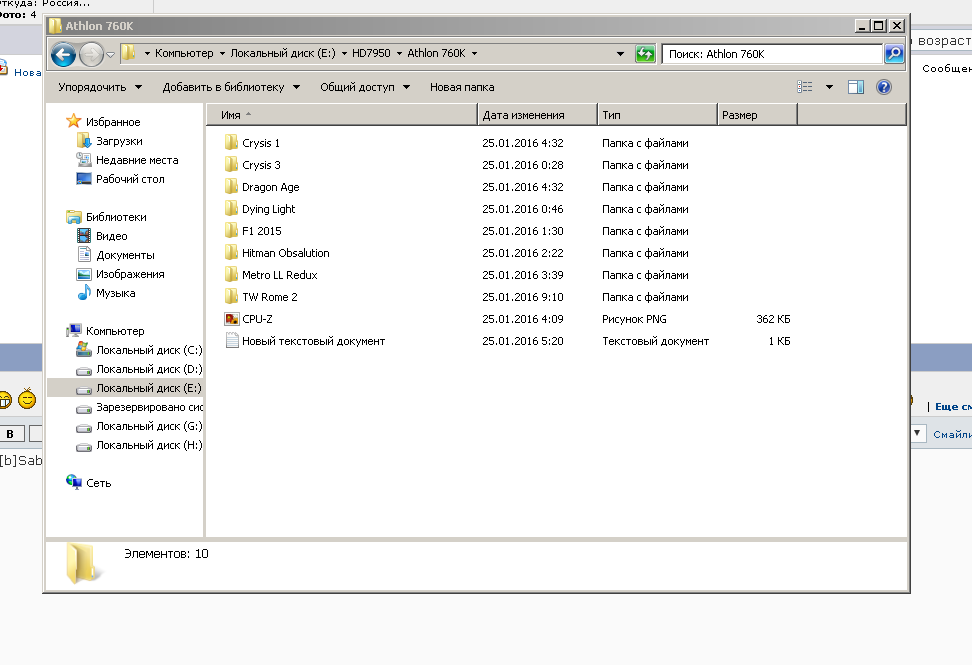Open the Общий доступ menu

[x=364, y=87]
